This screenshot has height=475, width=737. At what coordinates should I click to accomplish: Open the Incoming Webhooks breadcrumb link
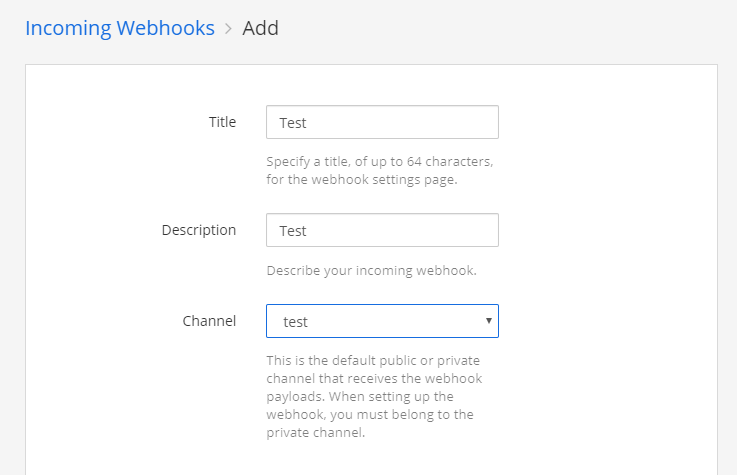[120, 28]
